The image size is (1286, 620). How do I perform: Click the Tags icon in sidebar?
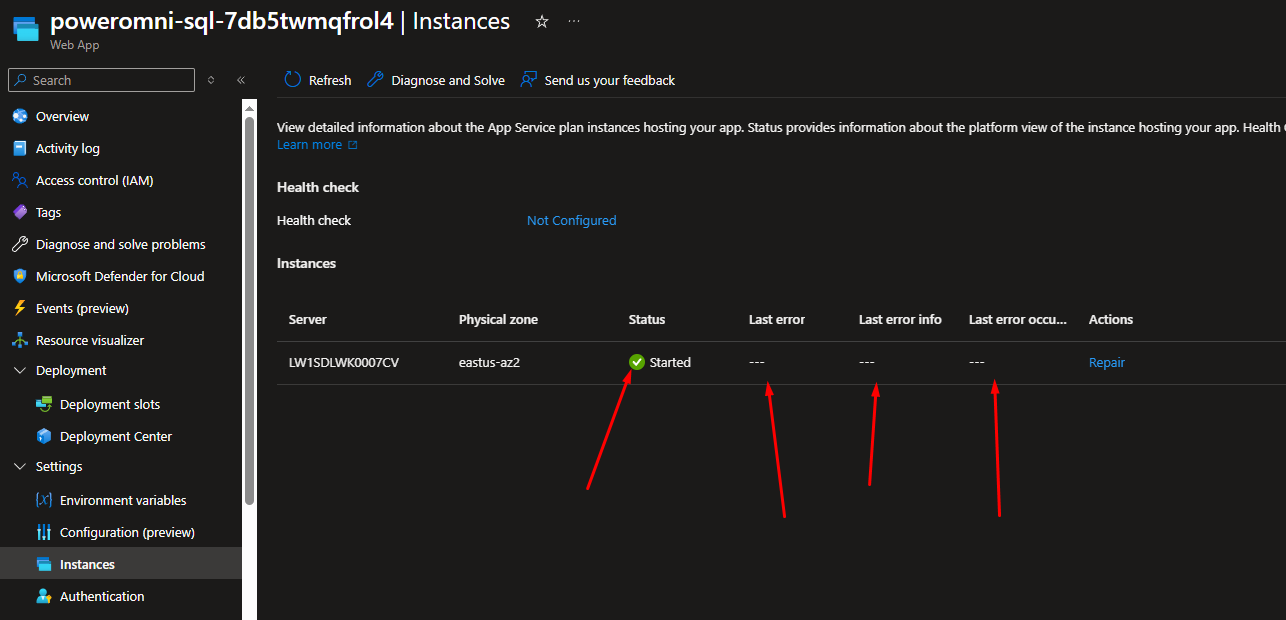[19, 213]
